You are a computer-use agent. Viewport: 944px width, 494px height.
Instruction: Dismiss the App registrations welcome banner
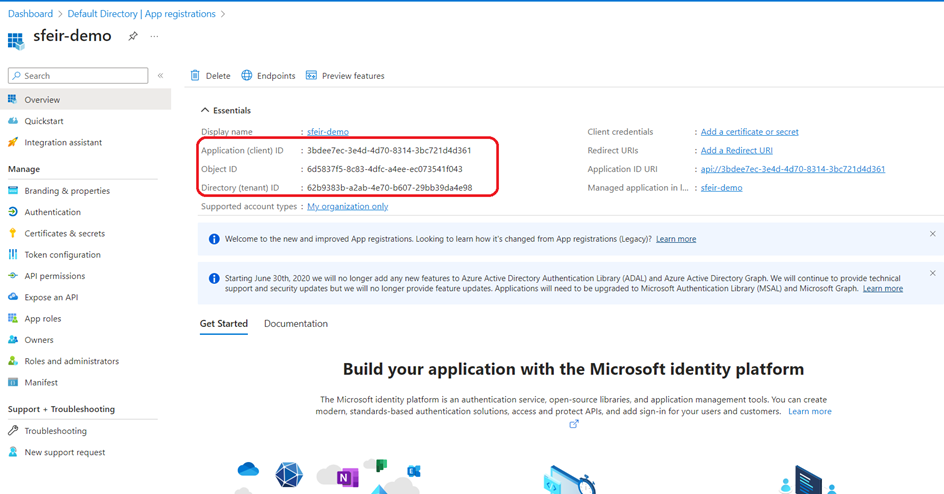(932, 233)
